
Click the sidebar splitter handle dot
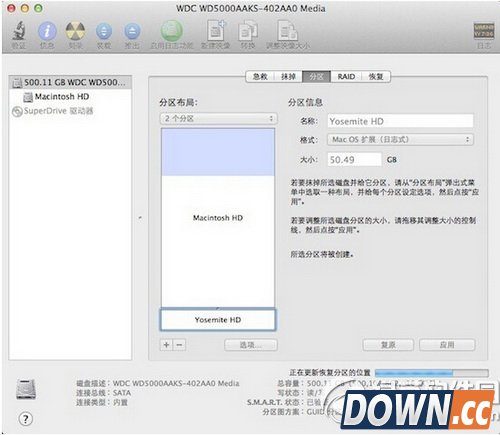[x=140, y=218]
